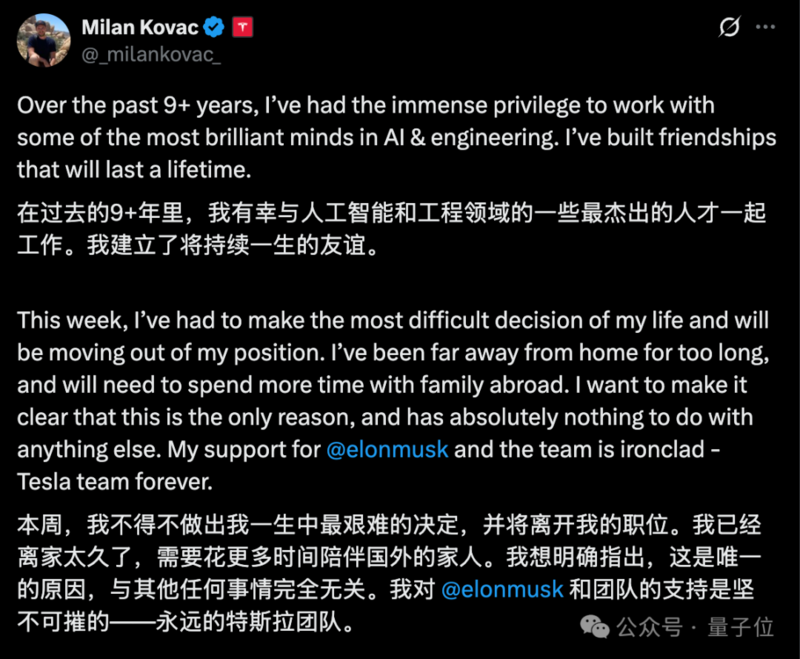The height and width of the screenshot is (659, 800).
Task: Click the paragraph starting "This week, I've had"
Action: tap(393, 401)
